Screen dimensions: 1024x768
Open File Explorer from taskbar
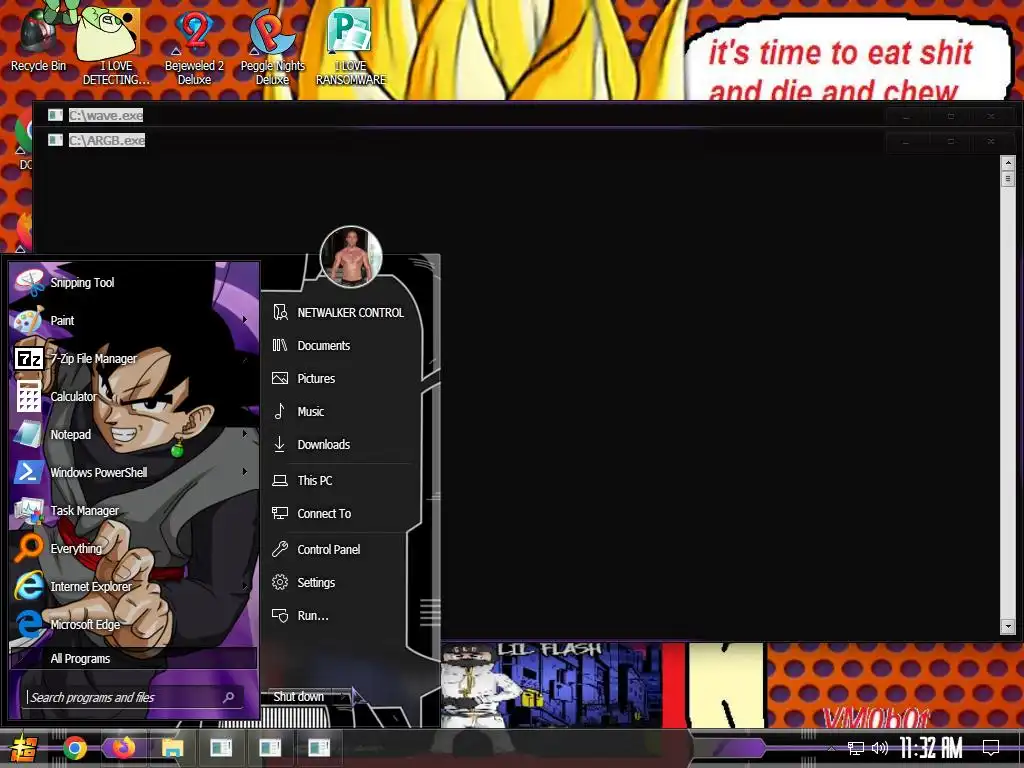pos(172,748)
